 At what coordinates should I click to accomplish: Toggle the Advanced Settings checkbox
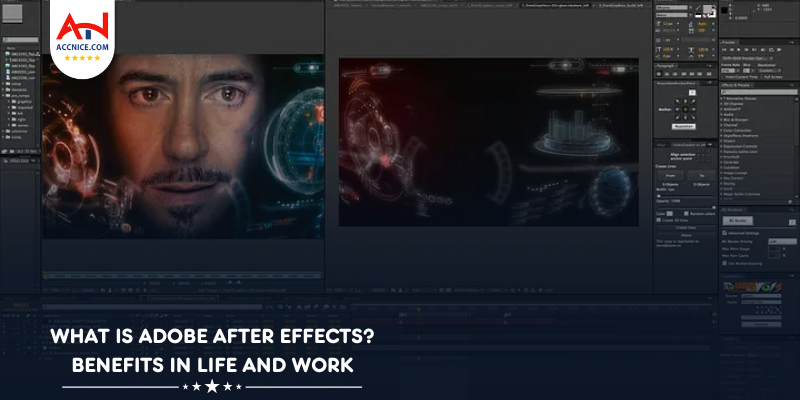point(724,233)
